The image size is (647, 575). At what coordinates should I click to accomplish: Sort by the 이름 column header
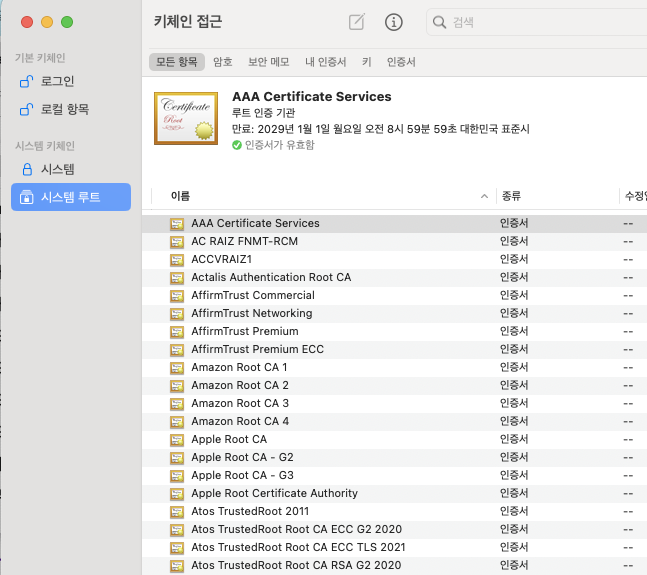click(x=180, y=196)
